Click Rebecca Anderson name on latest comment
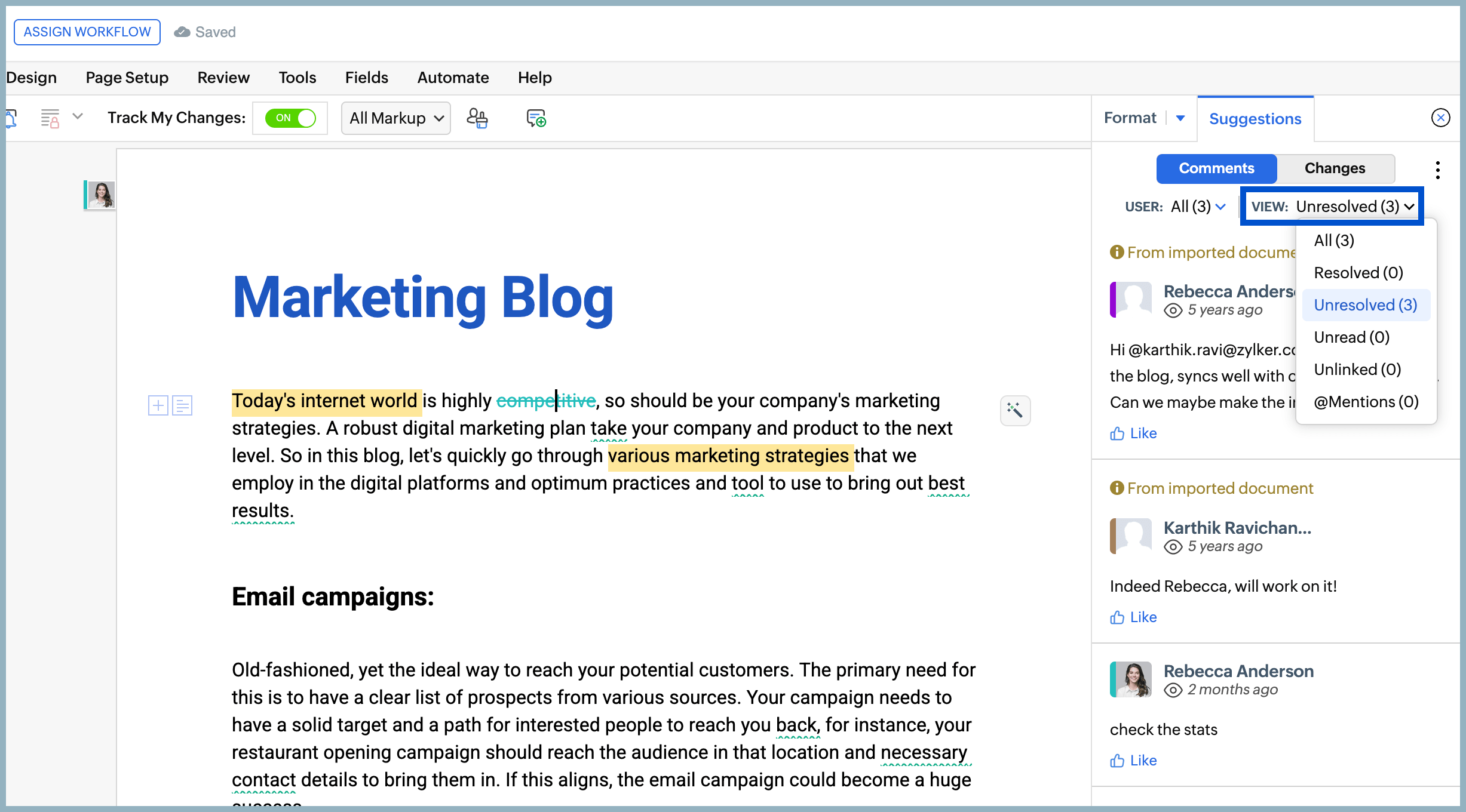 1238,671
